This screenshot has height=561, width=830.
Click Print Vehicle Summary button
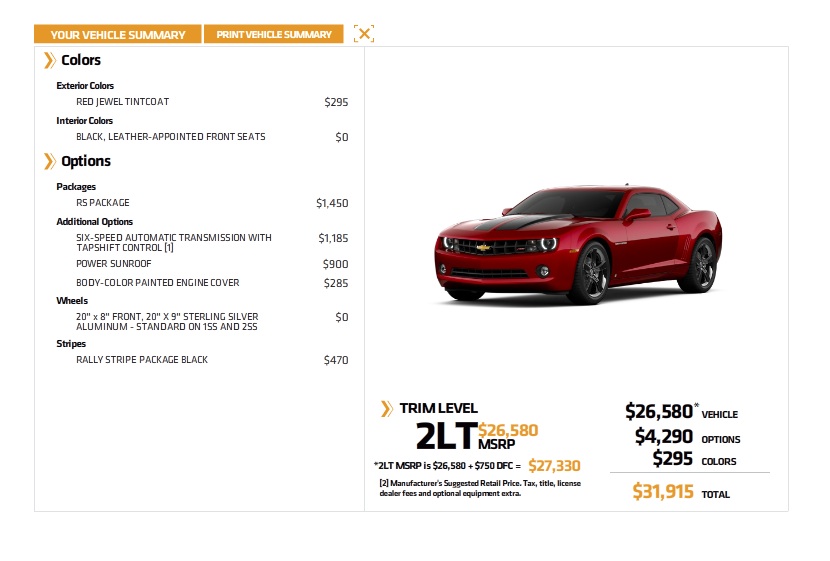coord(274,34)
